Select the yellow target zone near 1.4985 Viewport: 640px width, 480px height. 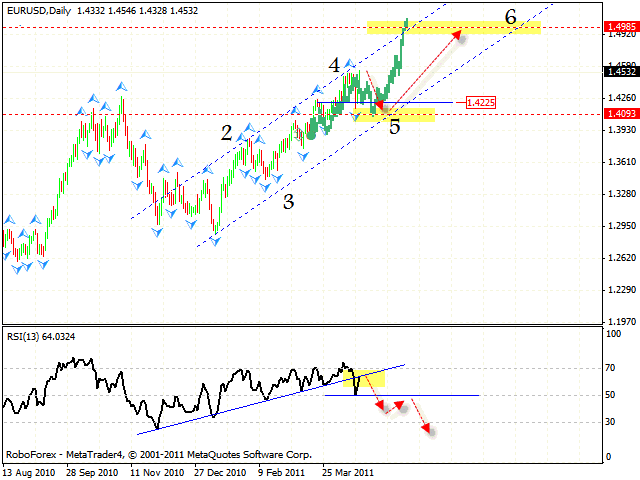(x=455, y=27)
